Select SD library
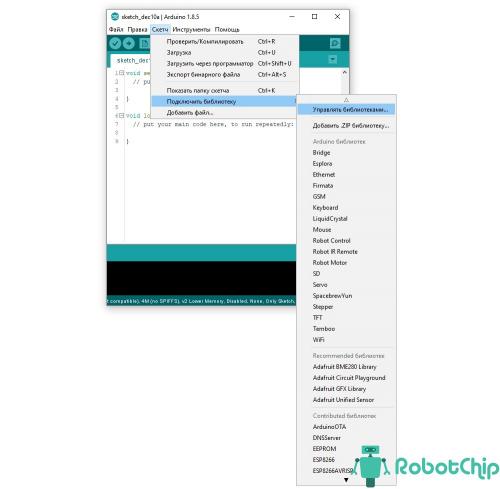This screenshot has width=500, height=489. (346, 274)
